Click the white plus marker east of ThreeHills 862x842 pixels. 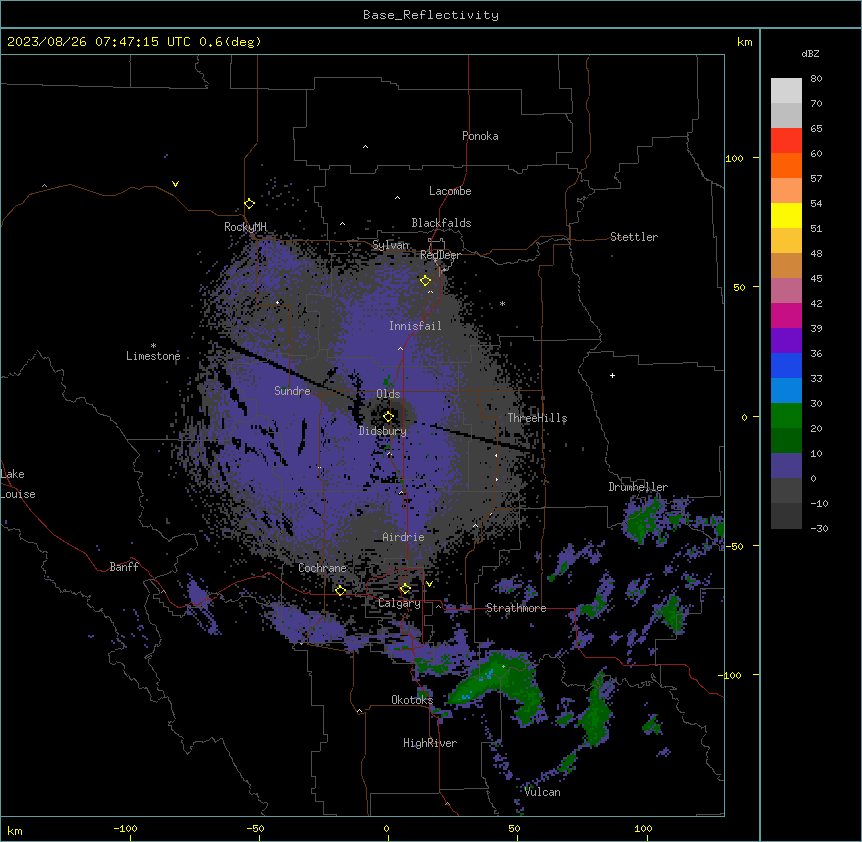point(612,375)
